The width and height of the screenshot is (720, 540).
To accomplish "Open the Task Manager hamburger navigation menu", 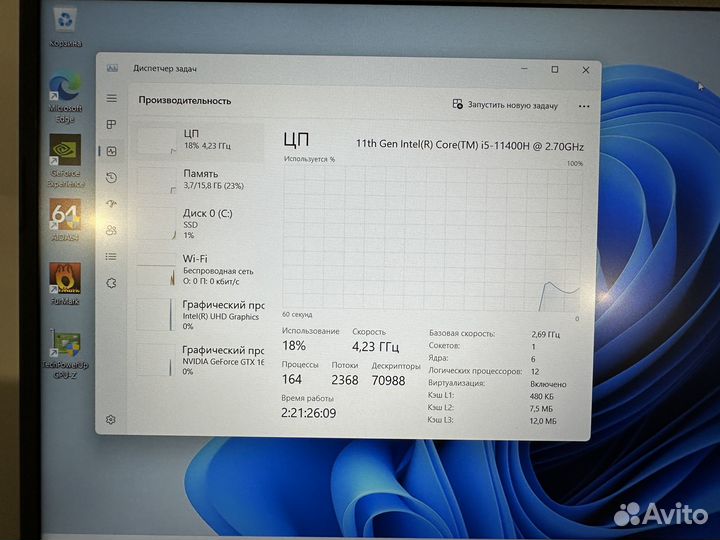I will click(x=112, y=98).
